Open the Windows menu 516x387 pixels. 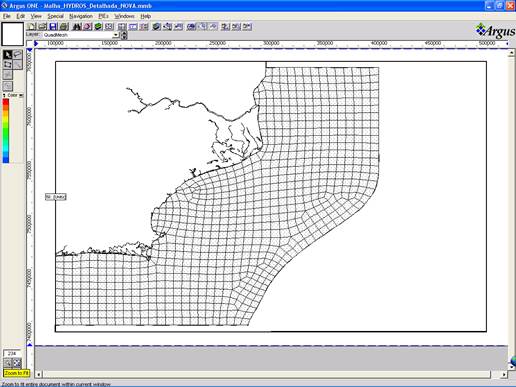(x=124, y=16)
